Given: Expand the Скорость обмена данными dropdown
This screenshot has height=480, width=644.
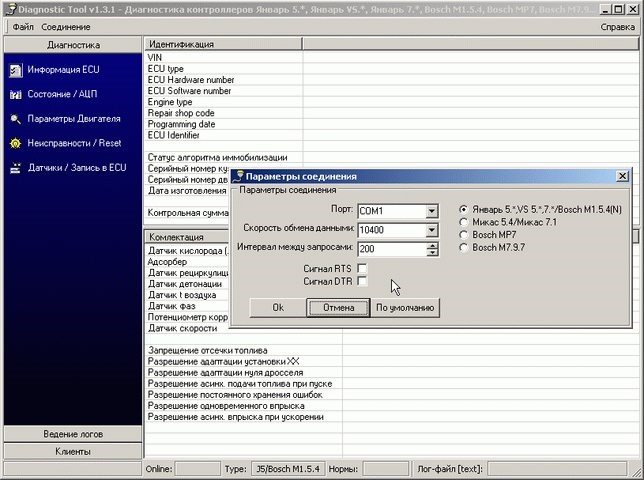Looking at the screenshot, I should tap(432, 230).
